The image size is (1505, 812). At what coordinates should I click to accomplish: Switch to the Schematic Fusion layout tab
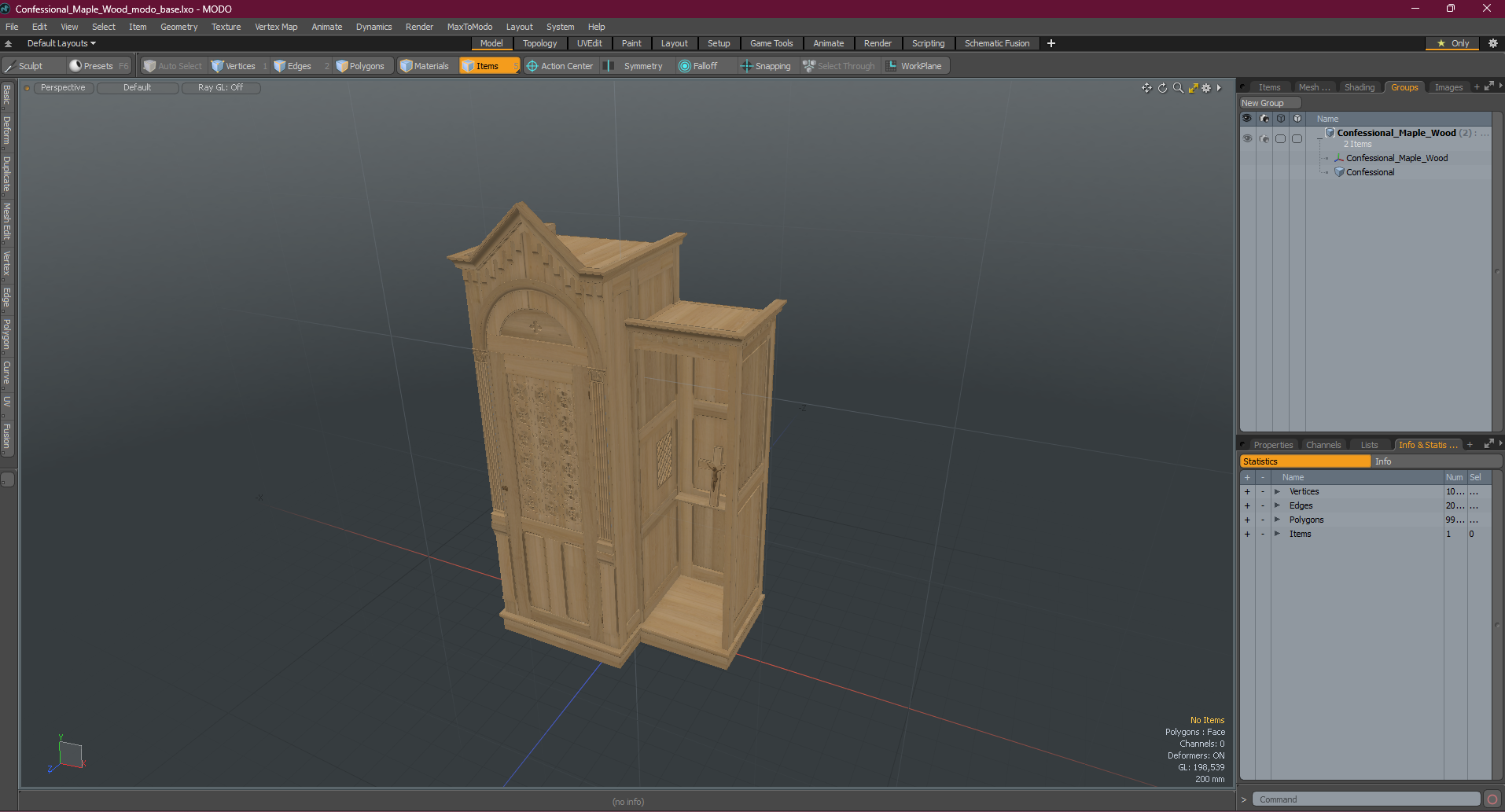click(997, 43)
